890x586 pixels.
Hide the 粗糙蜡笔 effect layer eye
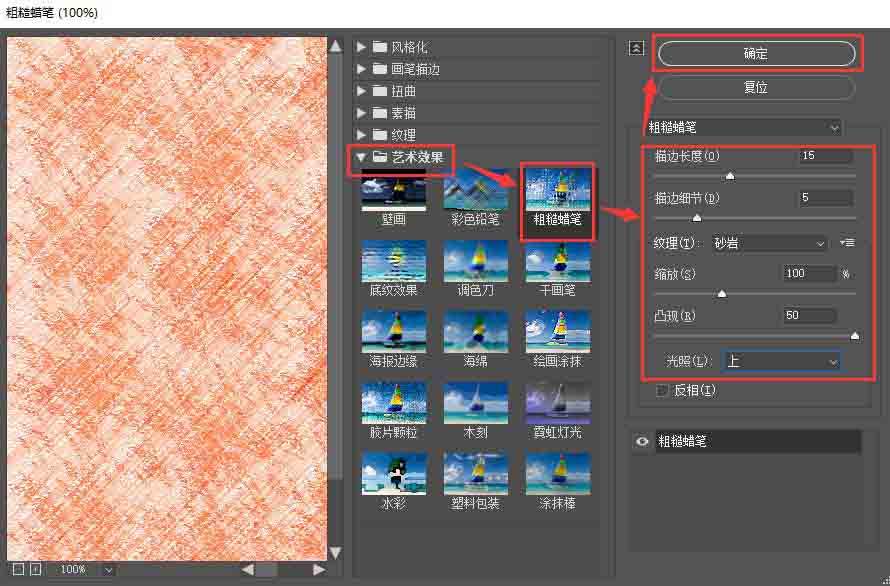coord(642,441)
